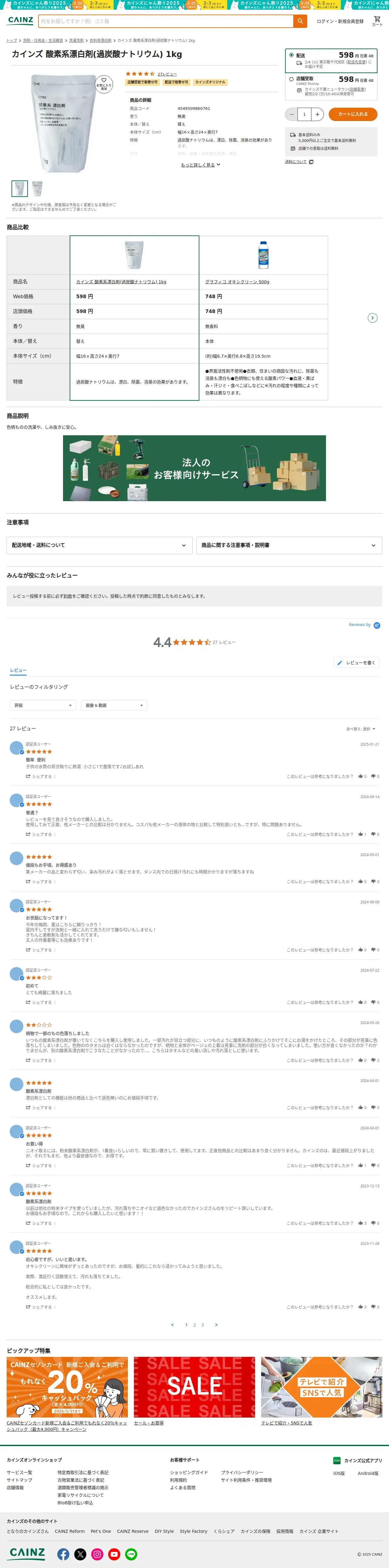Go to review page 2
Screen dimensions: 389x1568
point(194,1324)
